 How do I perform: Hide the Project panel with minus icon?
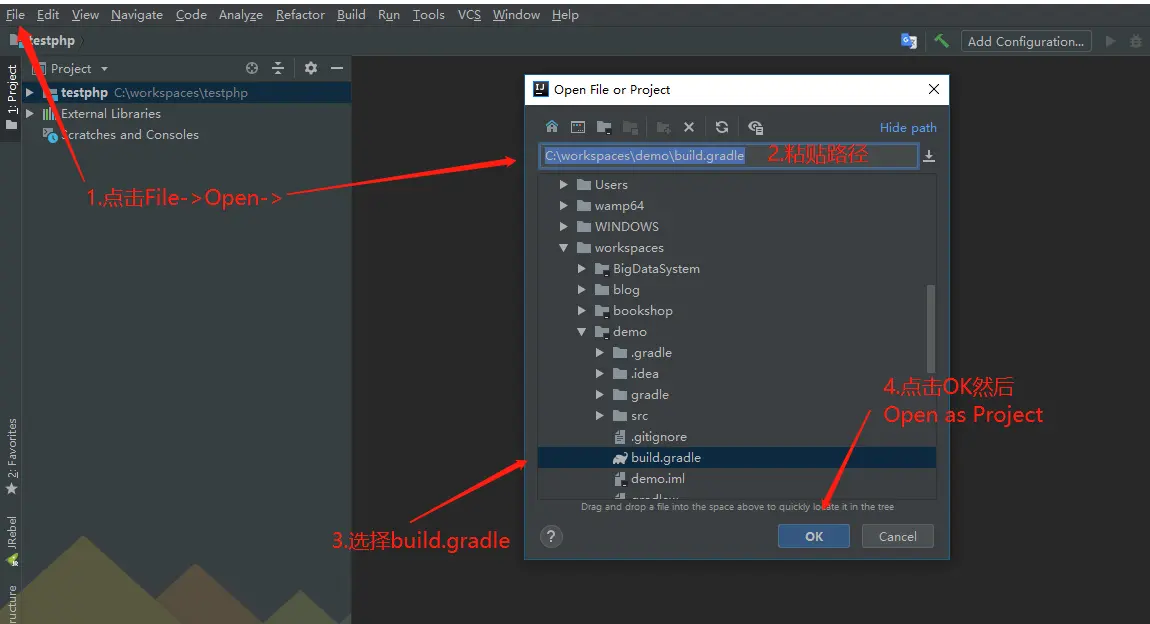[x=337, y=68]
